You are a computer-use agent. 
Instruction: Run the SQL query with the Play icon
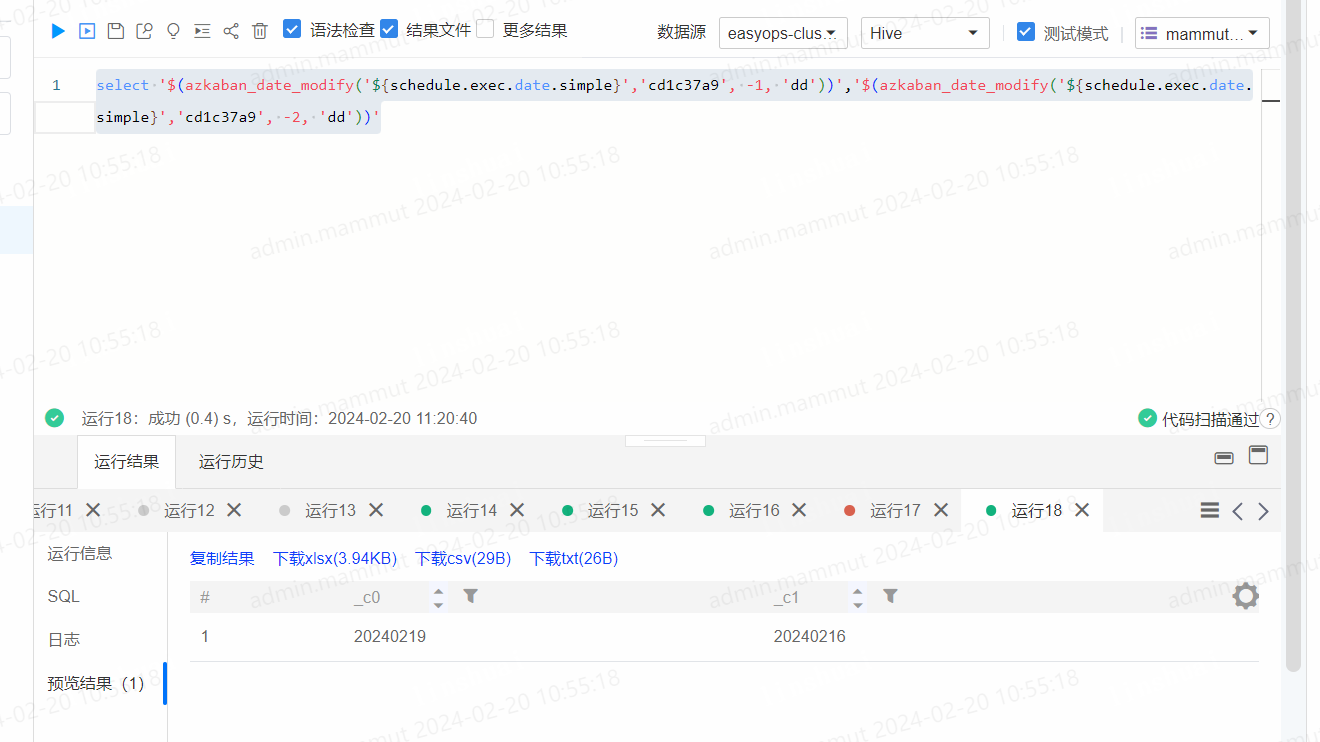point(57,31)
